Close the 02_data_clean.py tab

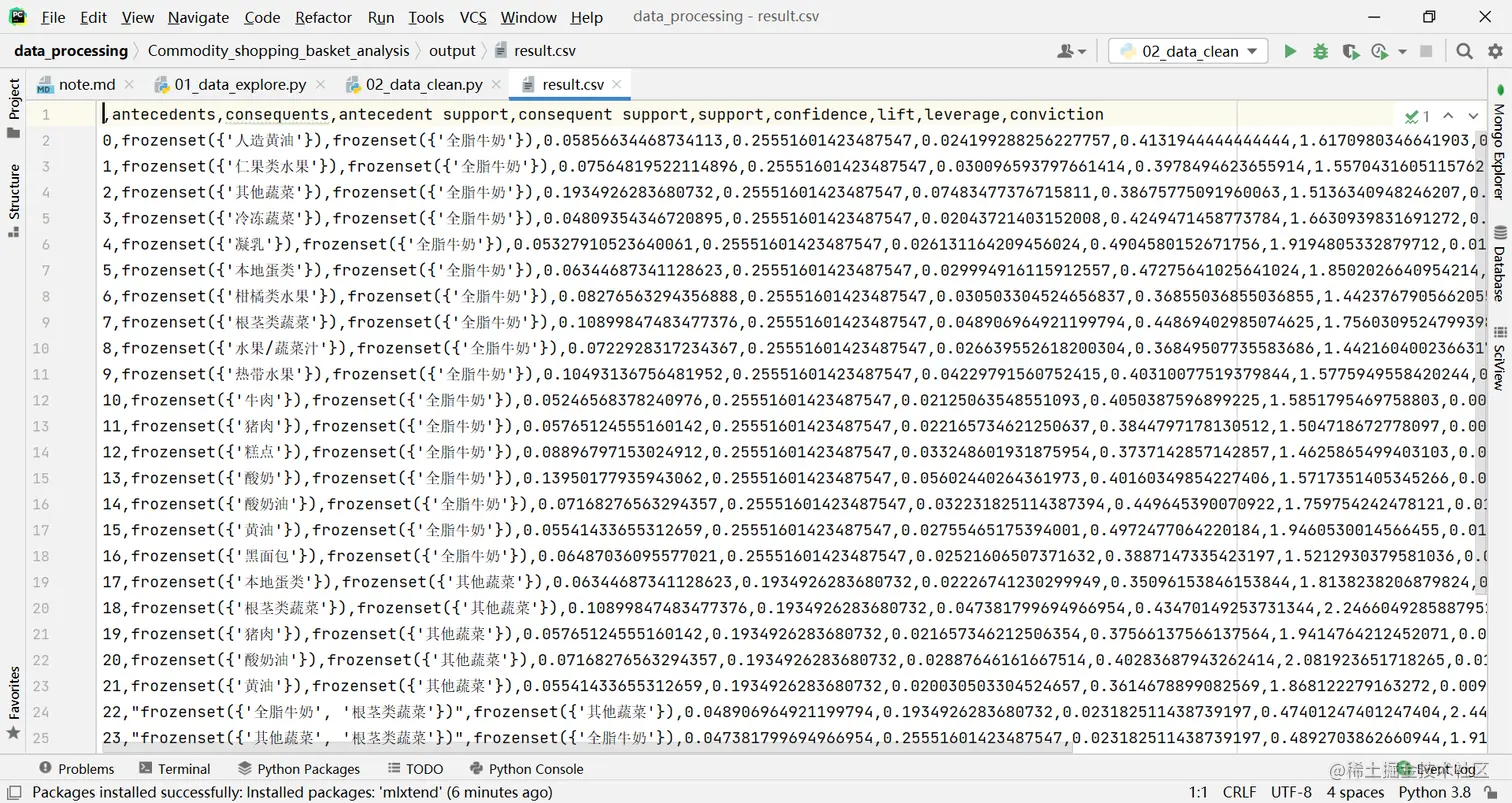(x=497, y=85)
